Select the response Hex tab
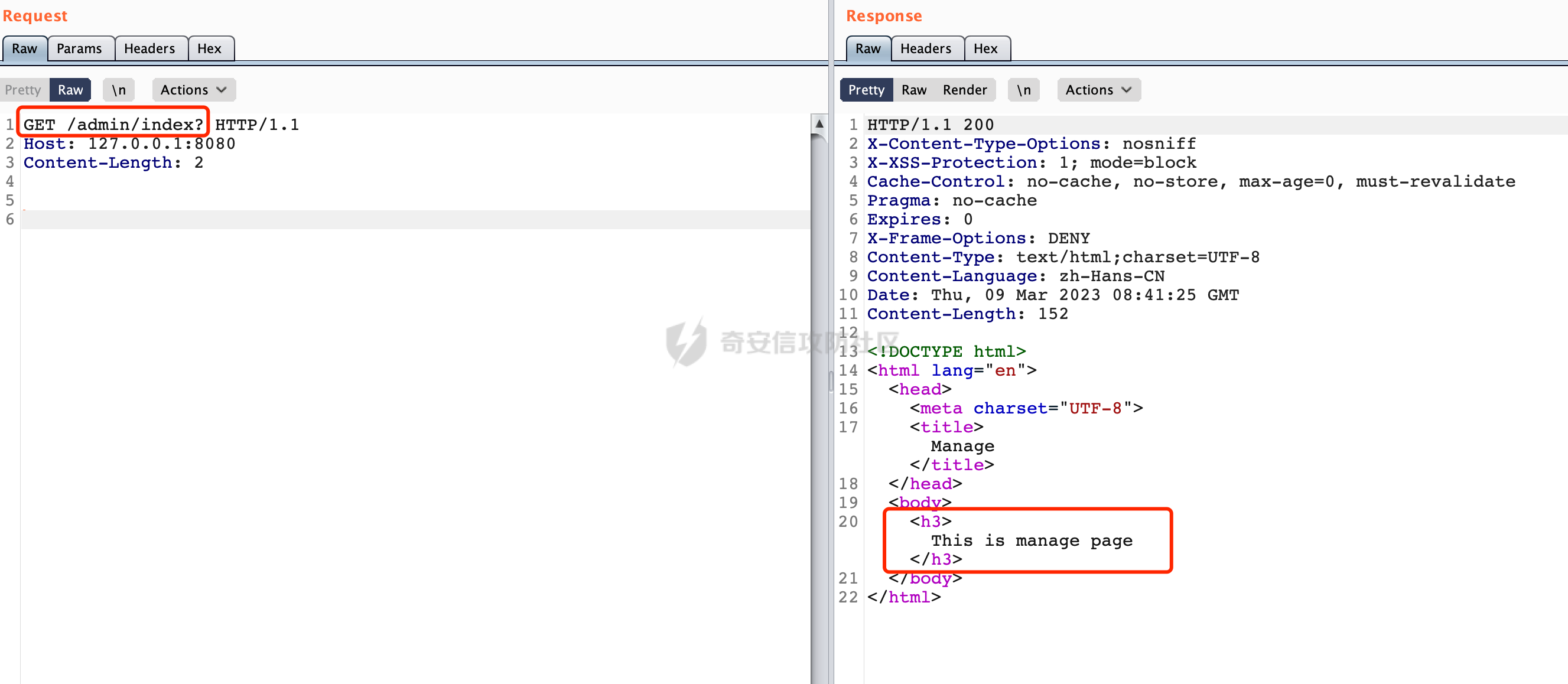 pyautogui.click(x=985, y=48)
